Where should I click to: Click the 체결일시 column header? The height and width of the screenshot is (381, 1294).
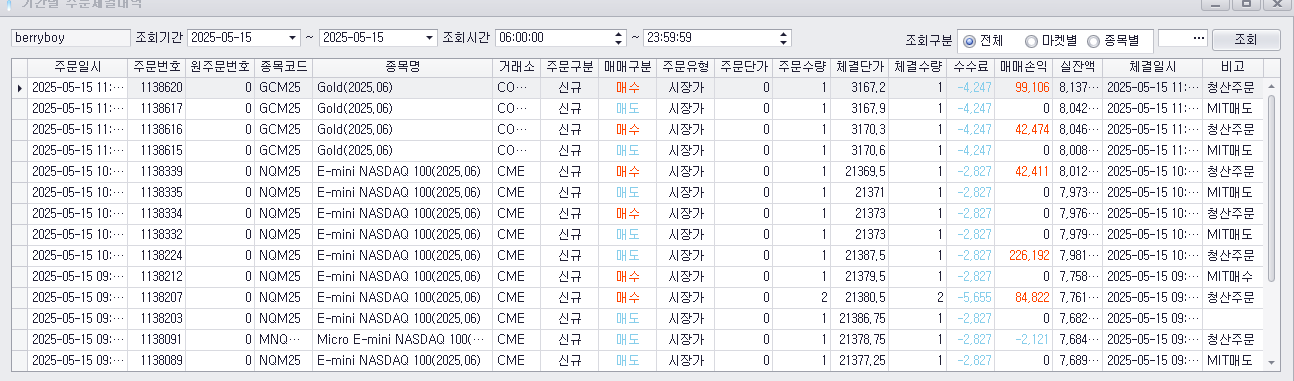(x=1153, y=67)
